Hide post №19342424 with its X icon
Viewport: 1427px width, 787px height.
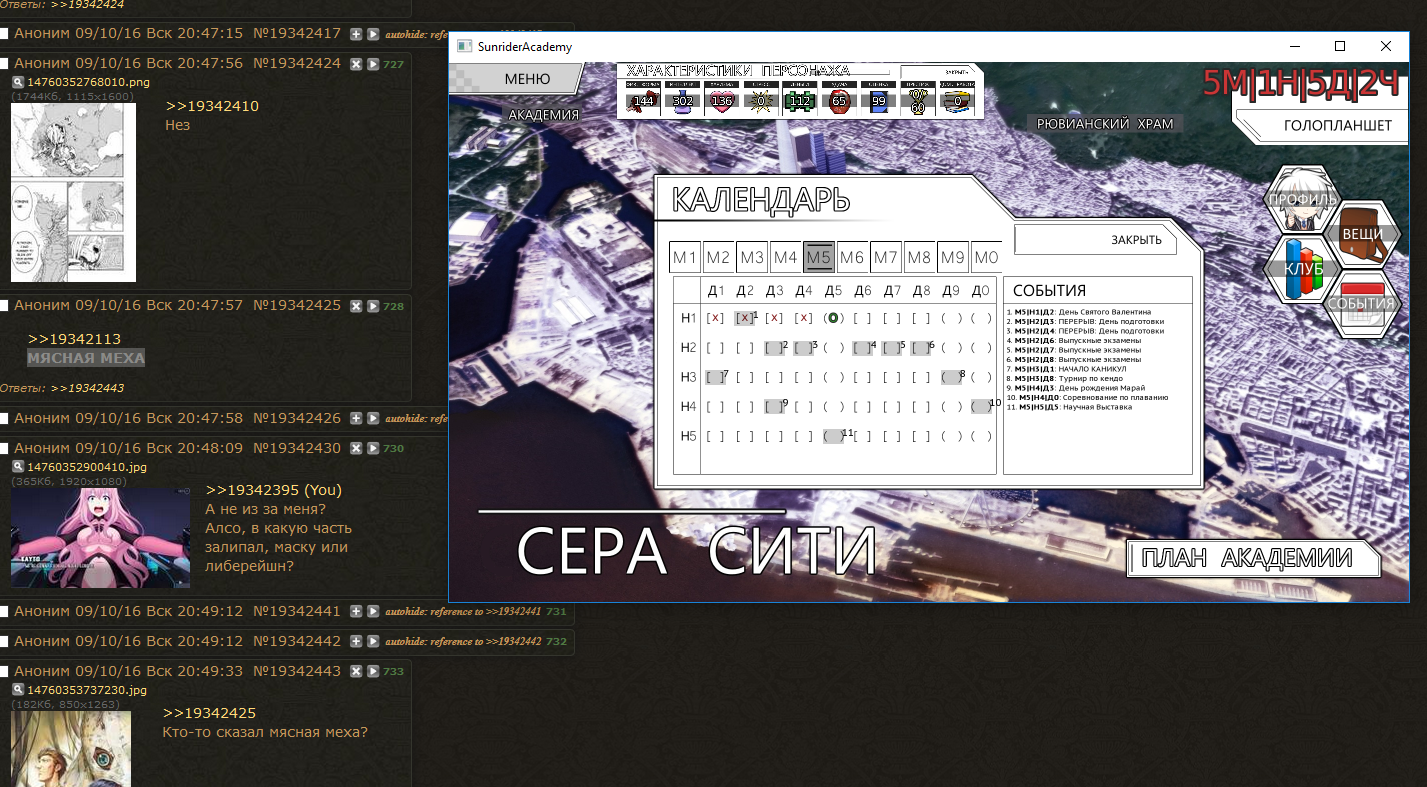coord(355,64)
